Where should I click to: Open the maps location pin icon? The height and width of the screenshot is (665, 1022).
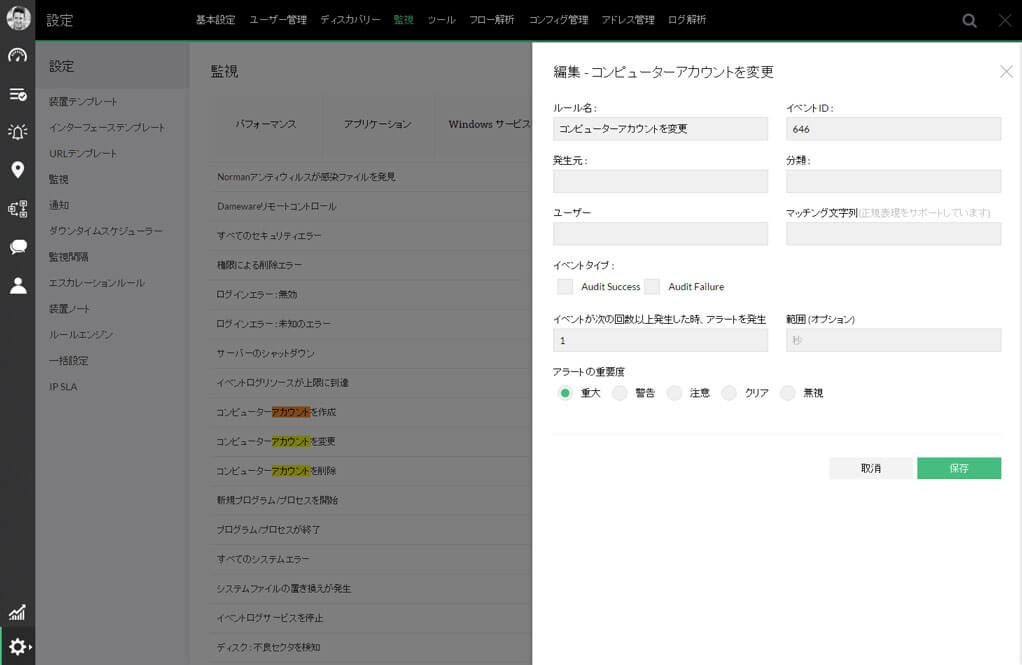[x=17, y=170]
